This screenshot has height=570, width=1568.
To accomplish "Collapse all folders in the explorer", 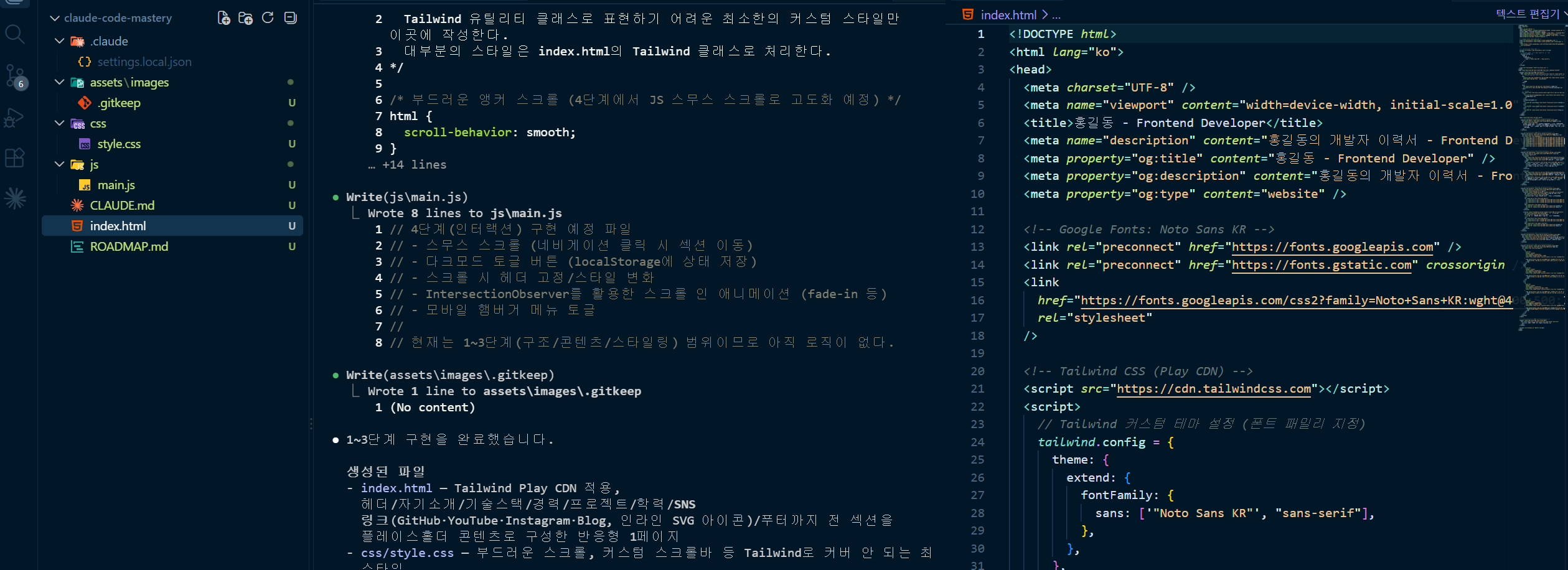I will 290,18.
